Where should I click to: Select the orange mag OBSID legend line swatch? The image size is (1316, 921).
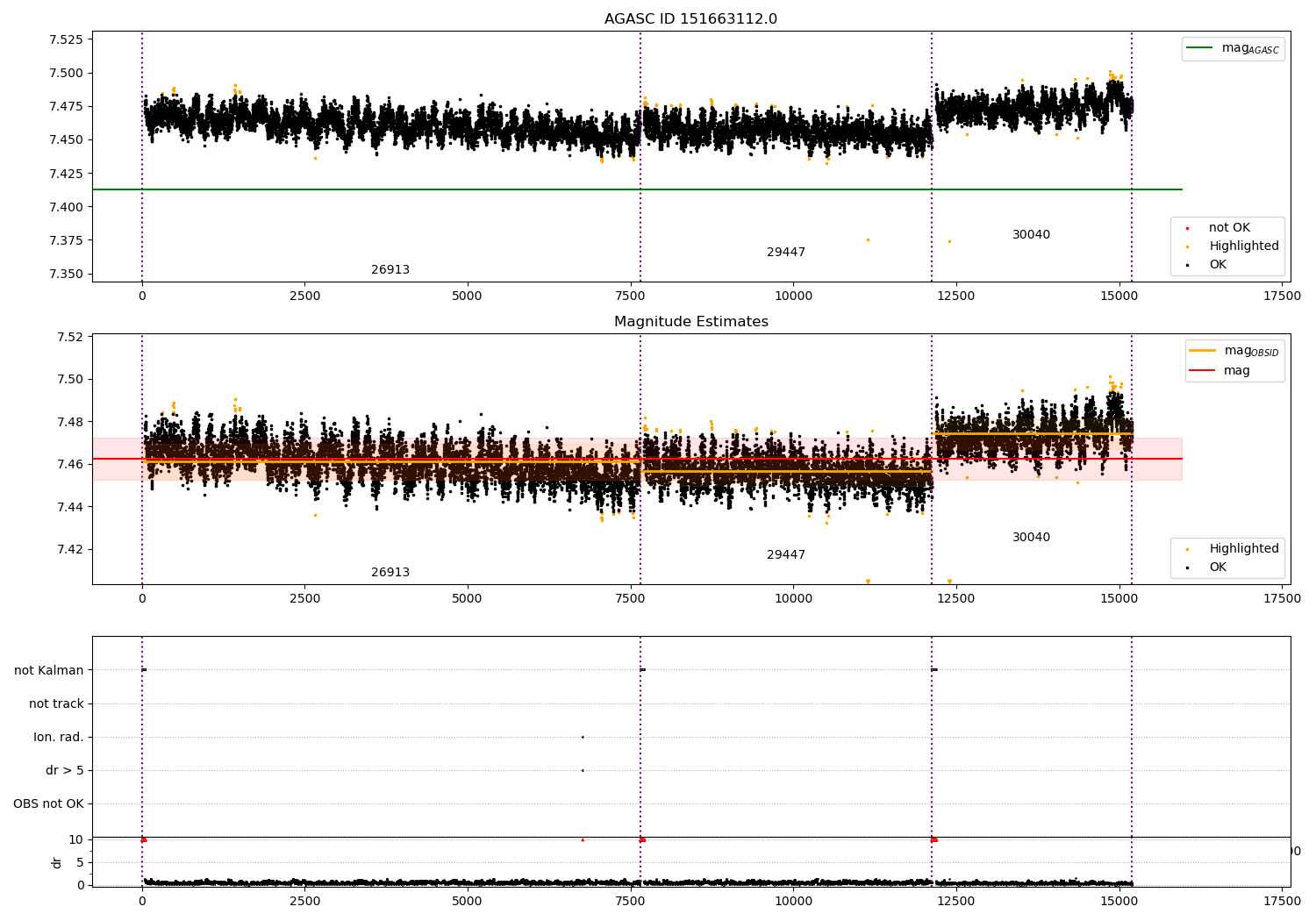click(x=1202, y=351)
